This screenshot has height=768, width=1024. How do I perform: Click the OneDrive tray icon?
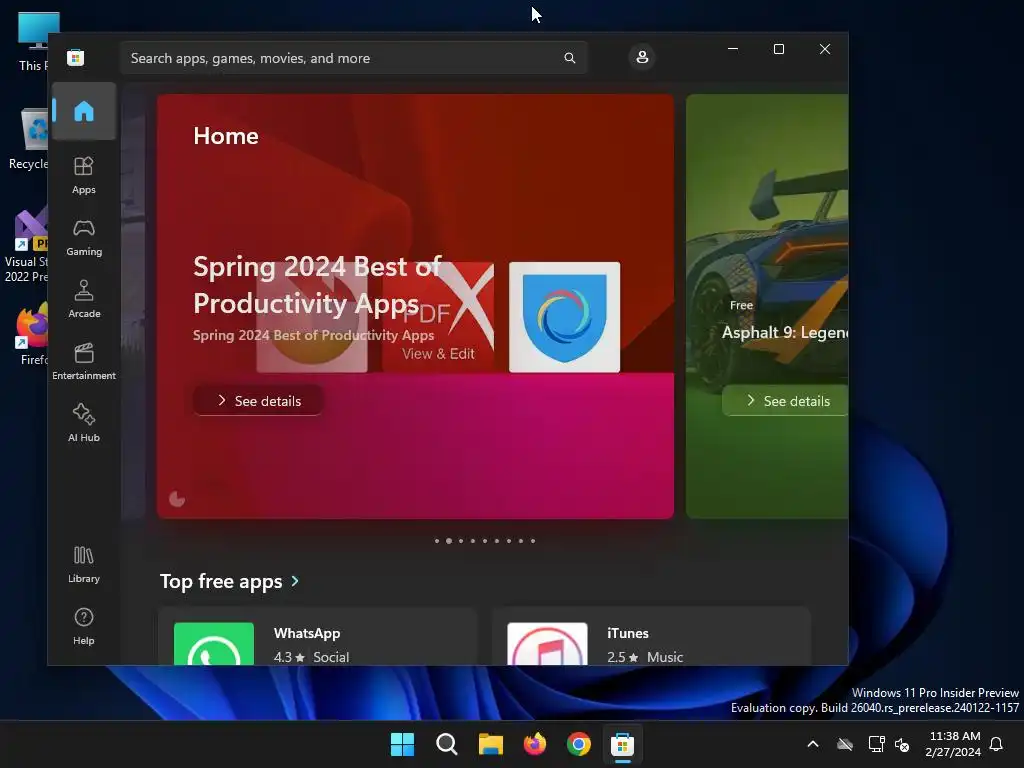click(x=845, y=744)
